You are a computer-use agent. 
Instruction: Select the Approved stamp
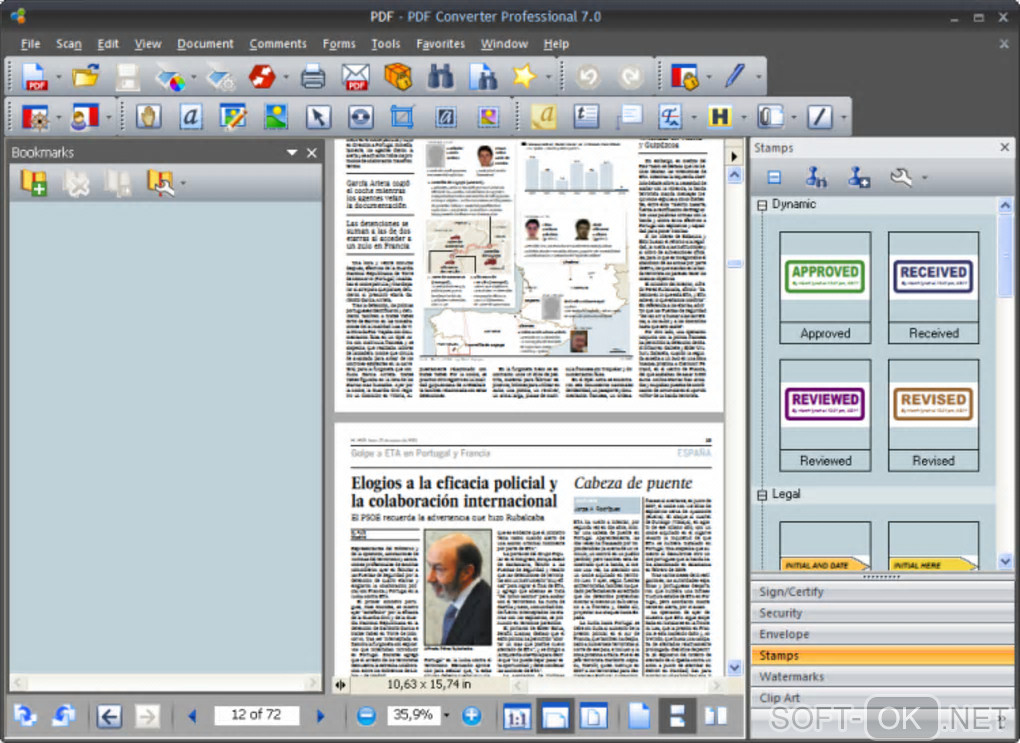tap(825, 287)
